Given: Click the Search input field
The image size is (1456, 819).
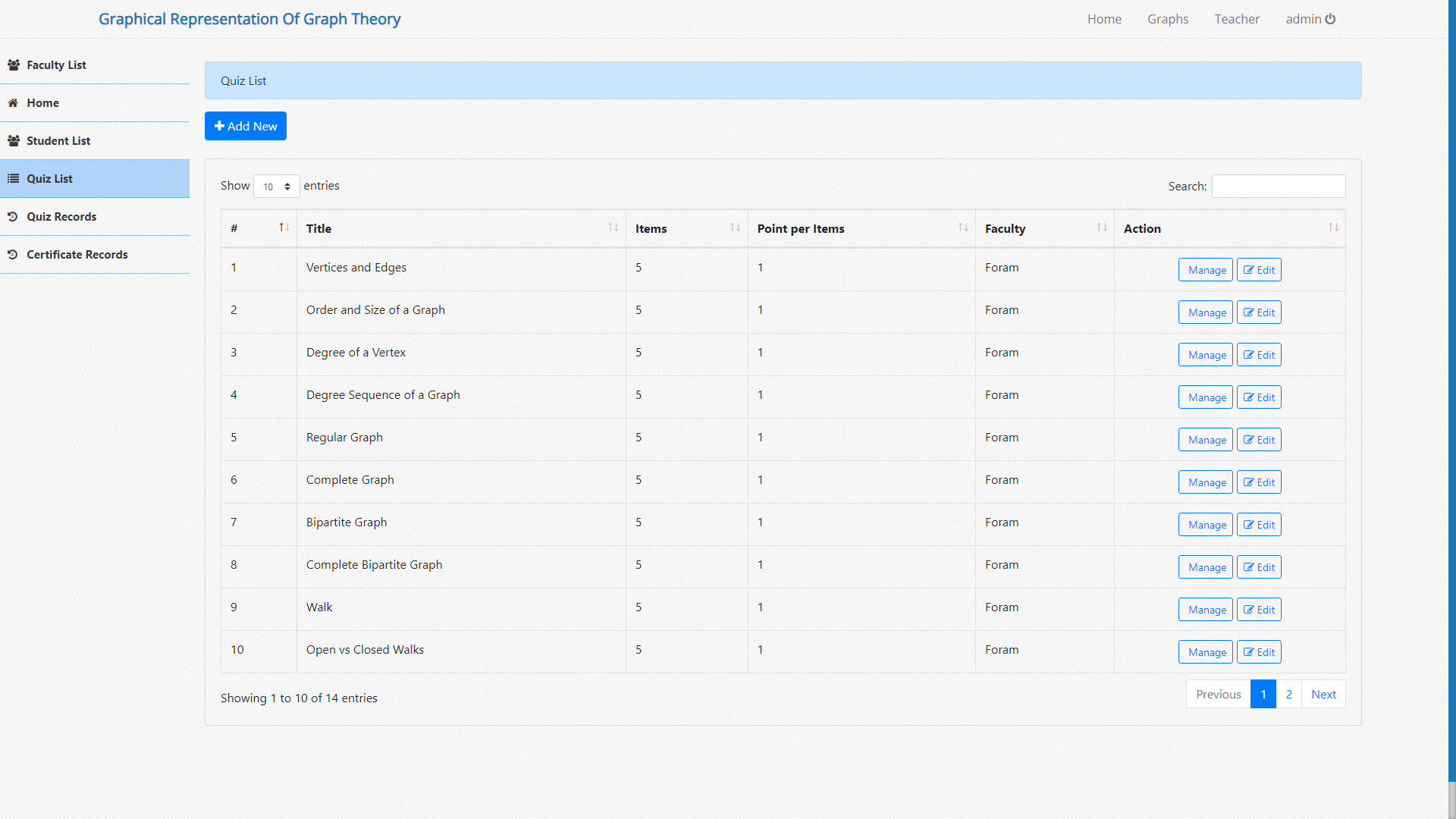Looking at the screenshot, I should coord(1278,187).
